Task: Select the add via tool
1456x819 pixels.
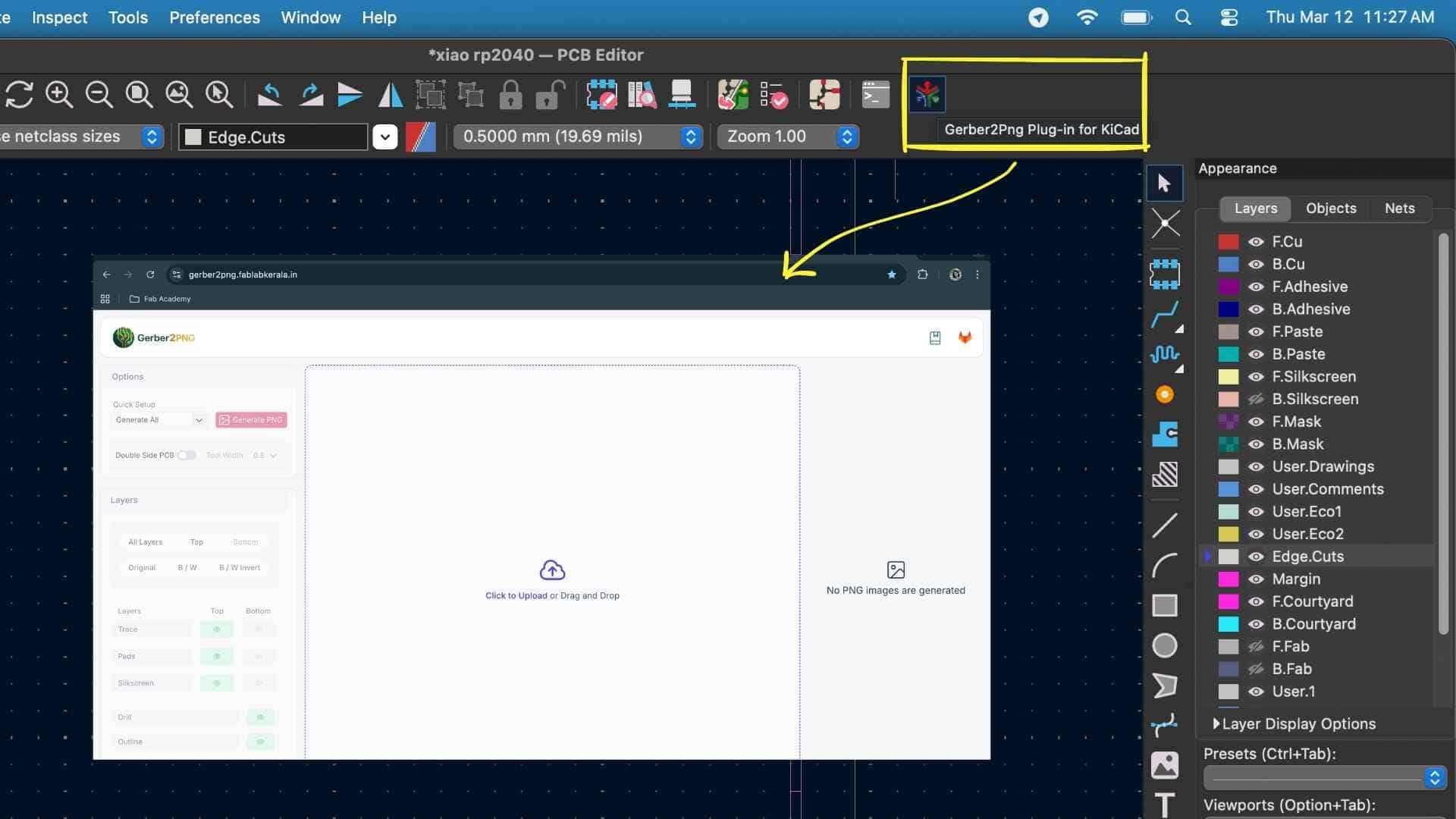Action: [1164, 394]
